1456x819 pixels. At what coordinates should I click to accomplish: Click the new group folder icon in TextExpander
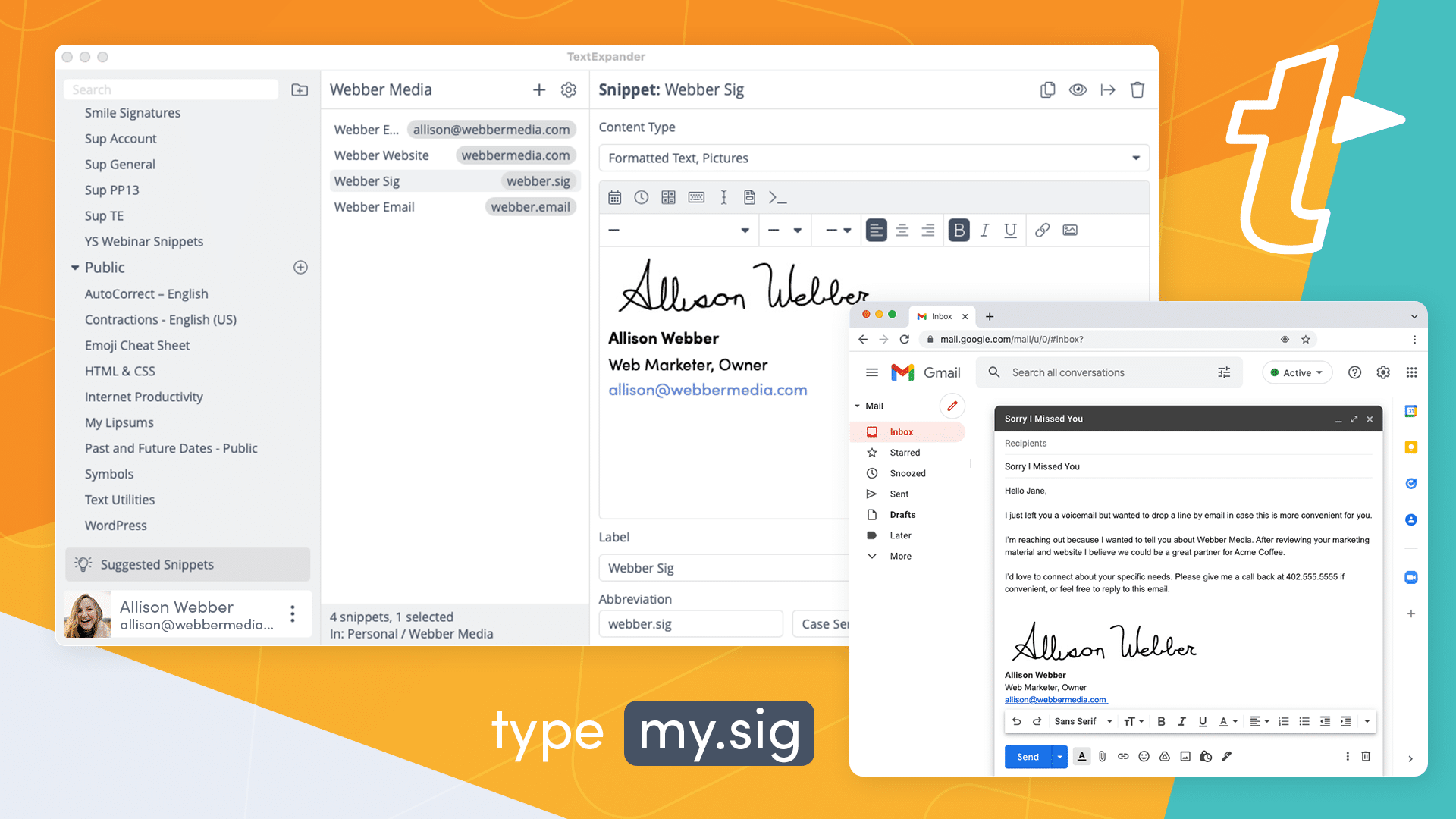coord(300,90)
